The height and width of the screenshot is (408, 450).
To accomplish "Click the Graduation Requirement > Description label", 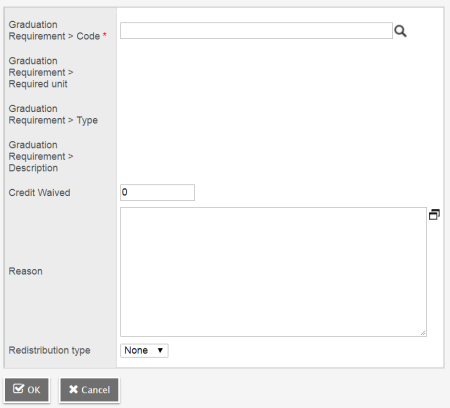I will [41, 156].
